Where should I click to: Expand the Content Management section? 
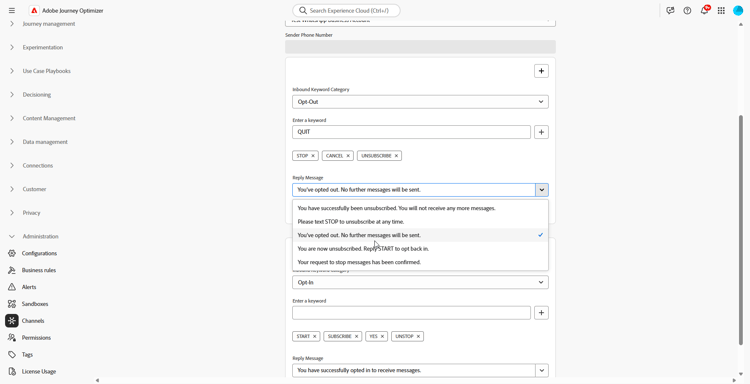tap(12, 118)
